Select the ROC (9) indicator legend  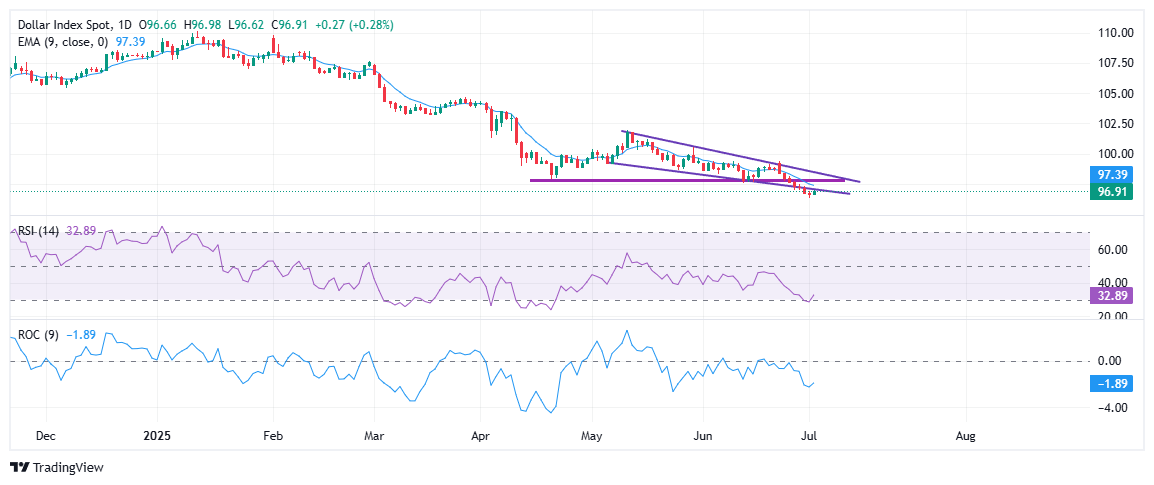[x=38, y=336]
